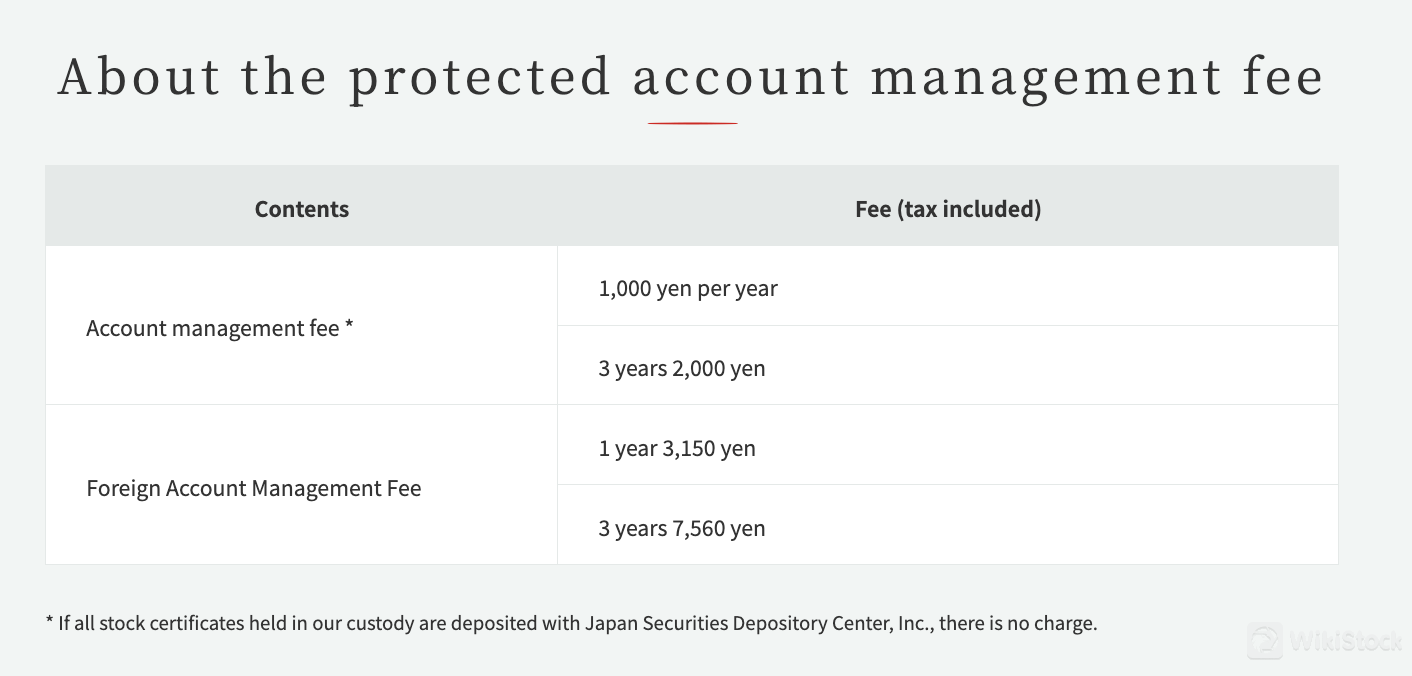This screenshot has width=1412, height=676.
Task: Click the word "About" in the heading
Action: 138,78
